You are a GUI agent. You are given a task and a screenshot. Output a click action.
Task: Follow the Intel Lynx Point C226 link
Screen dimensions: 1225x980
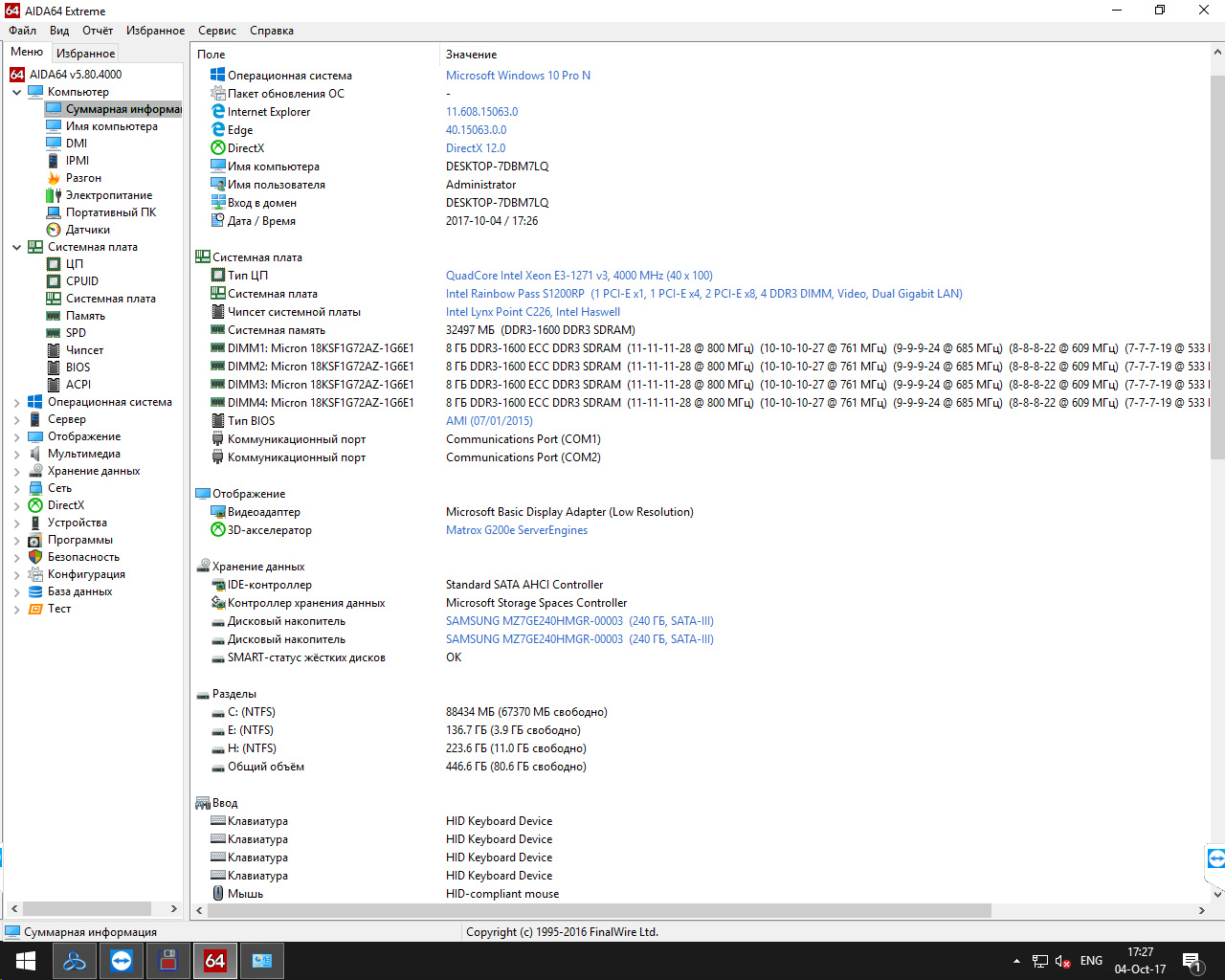pyautogui.click(x=533, y=312)
